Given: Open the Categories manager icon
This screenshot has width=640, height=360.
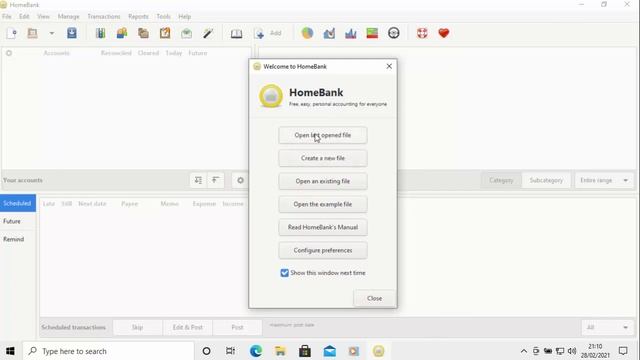Looking at the screenshot, I should tap(143, 33).
